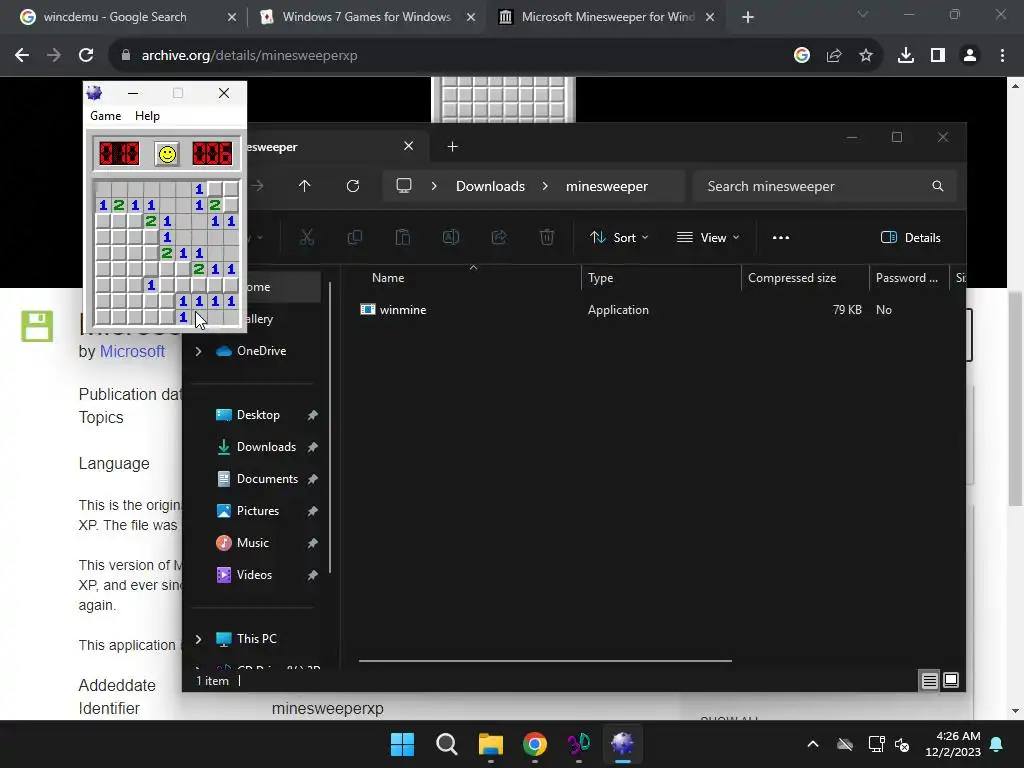This screenshot has width=1024, height=768.
Task: Click the Up arrow in File Explorer
Action: point(304,186)
